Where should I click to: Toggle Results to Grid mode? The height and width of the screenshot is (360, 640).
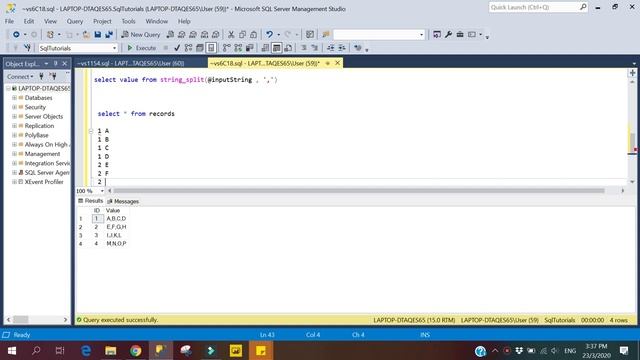coord(277,48)
